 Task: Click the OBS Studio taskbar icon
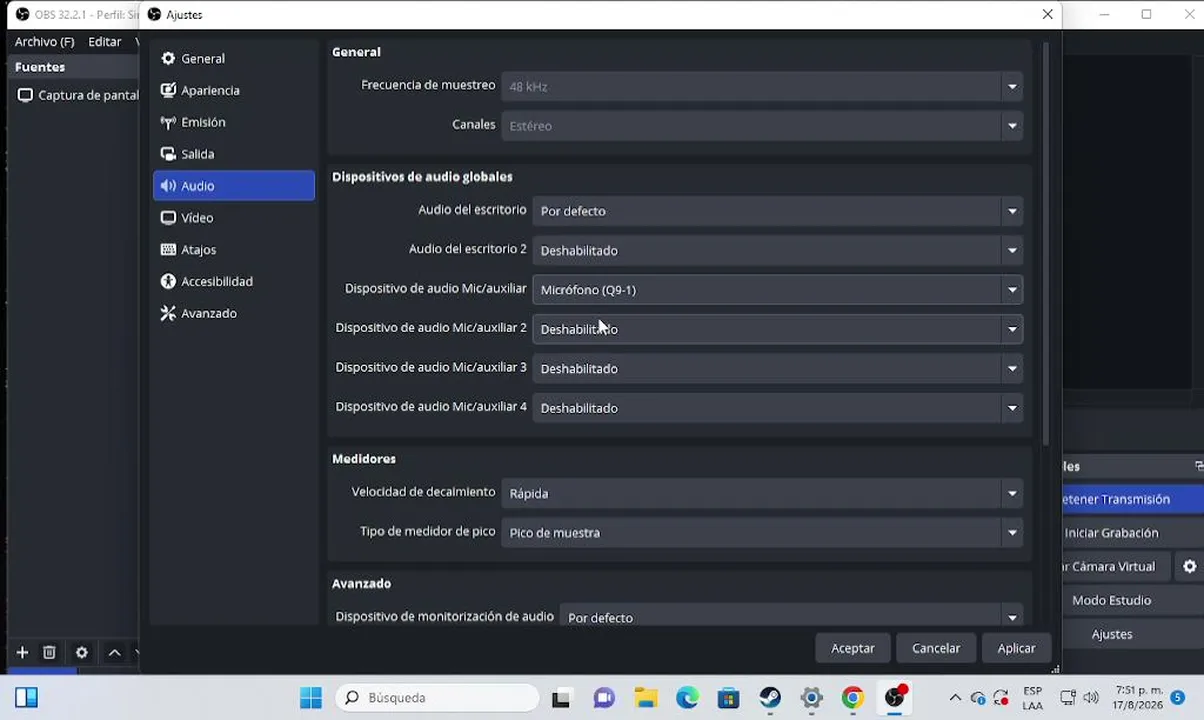[x=895, y=698]
